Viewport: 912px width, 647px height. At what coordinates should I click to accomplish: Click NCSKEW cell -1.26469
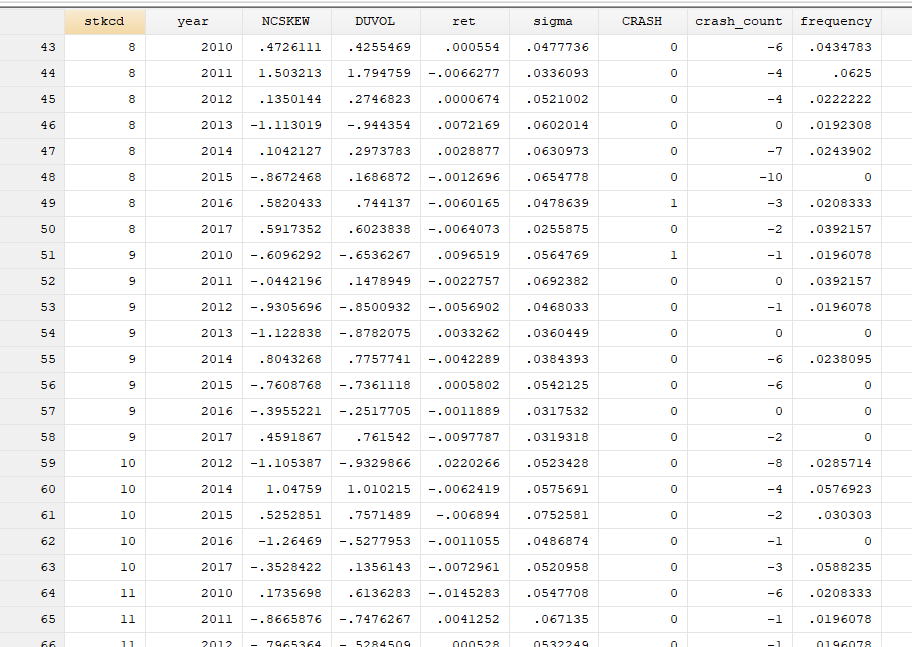pyautogui.click(x=286, y=541)
